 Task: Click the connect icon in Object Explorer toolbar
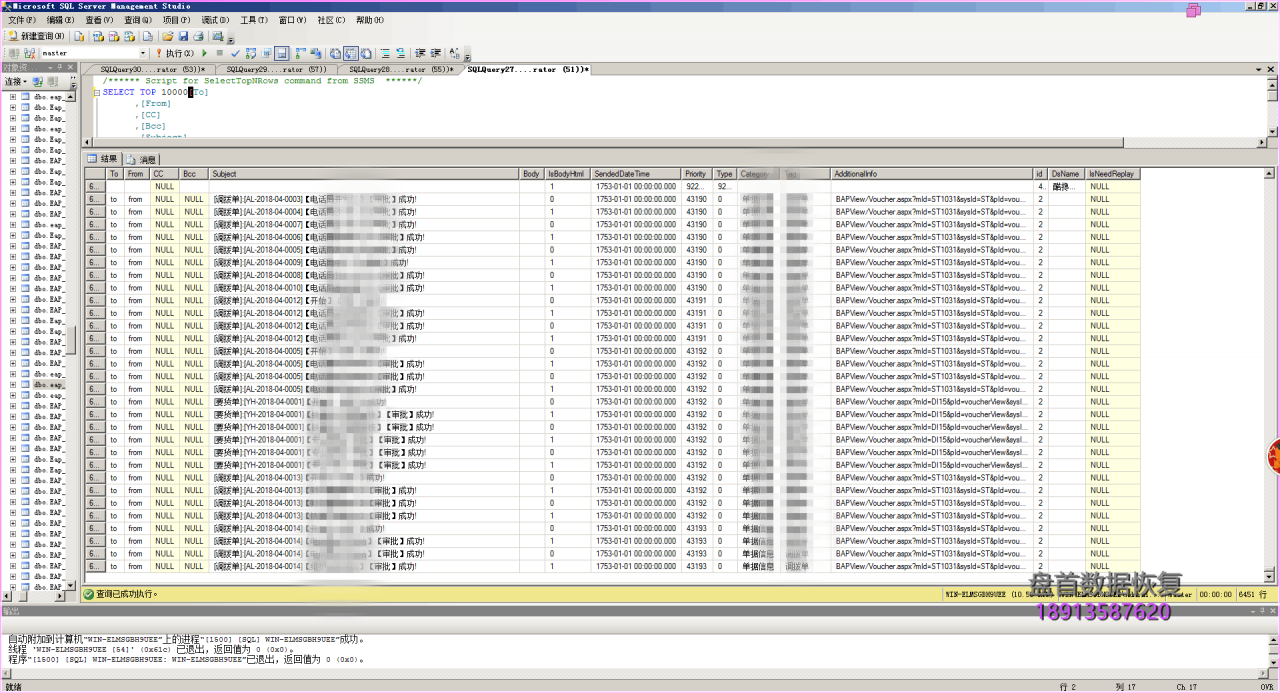coord(15,81)
